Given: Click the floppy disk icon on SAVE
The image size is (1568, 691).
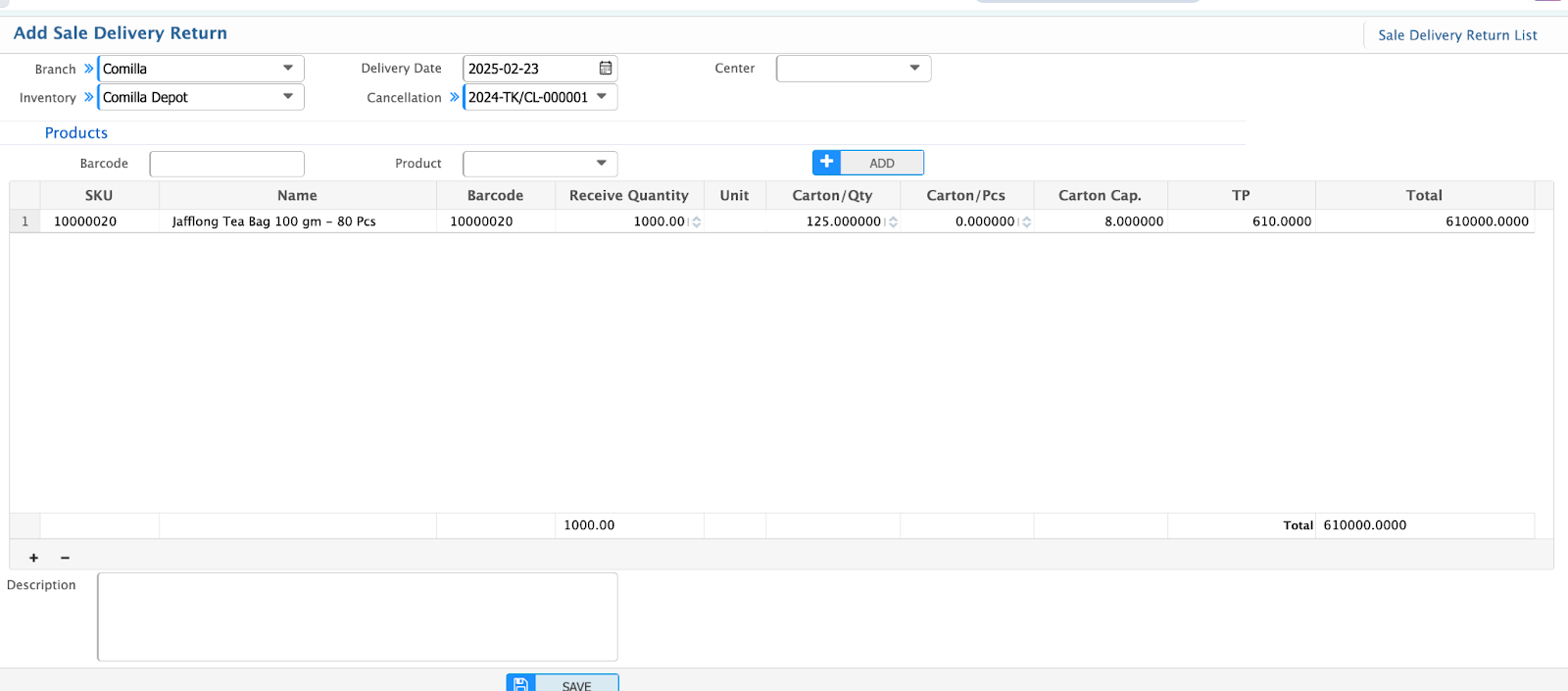Looking at the screenshot, I should pos(521,684).
